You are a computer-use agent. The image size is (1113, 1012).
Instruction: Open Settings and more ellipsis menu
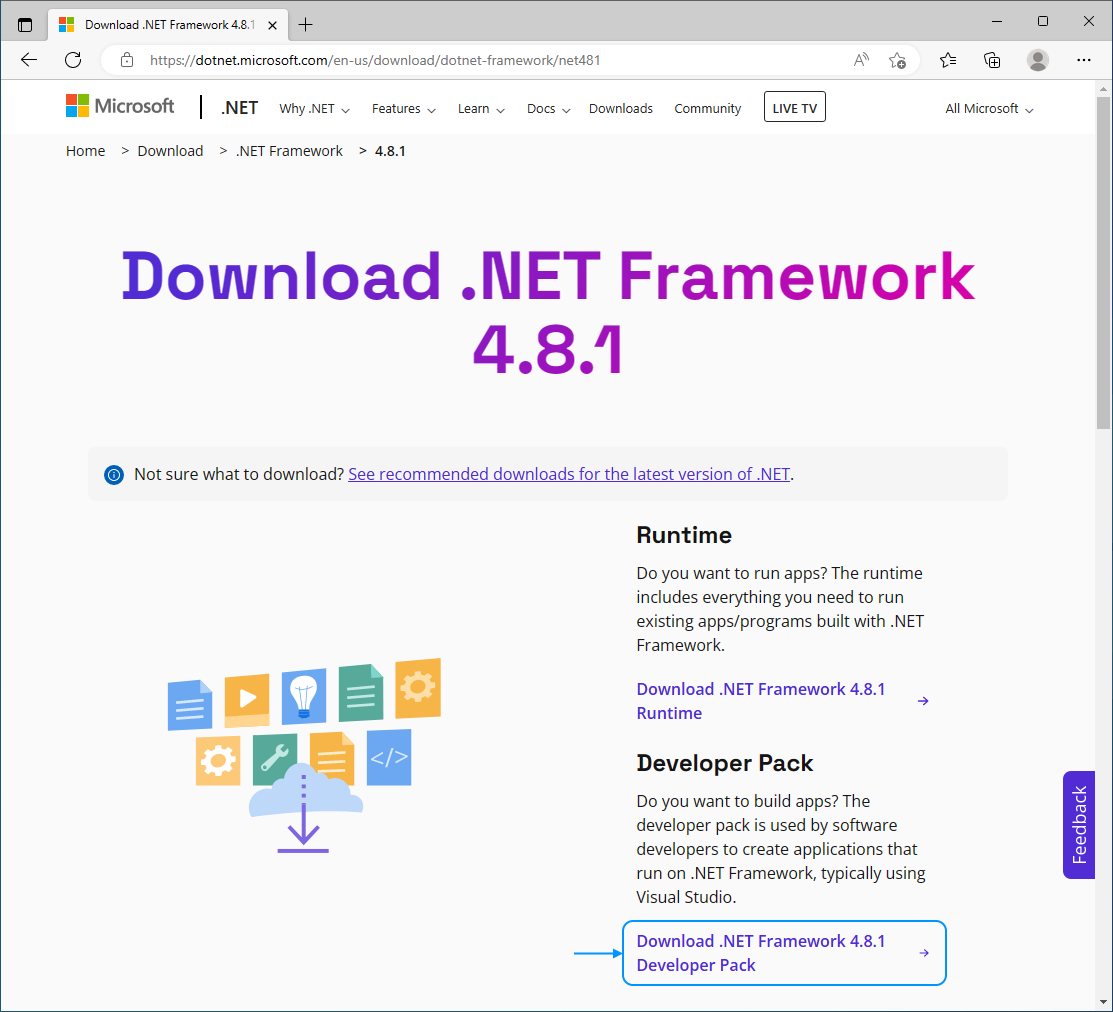1083,60
